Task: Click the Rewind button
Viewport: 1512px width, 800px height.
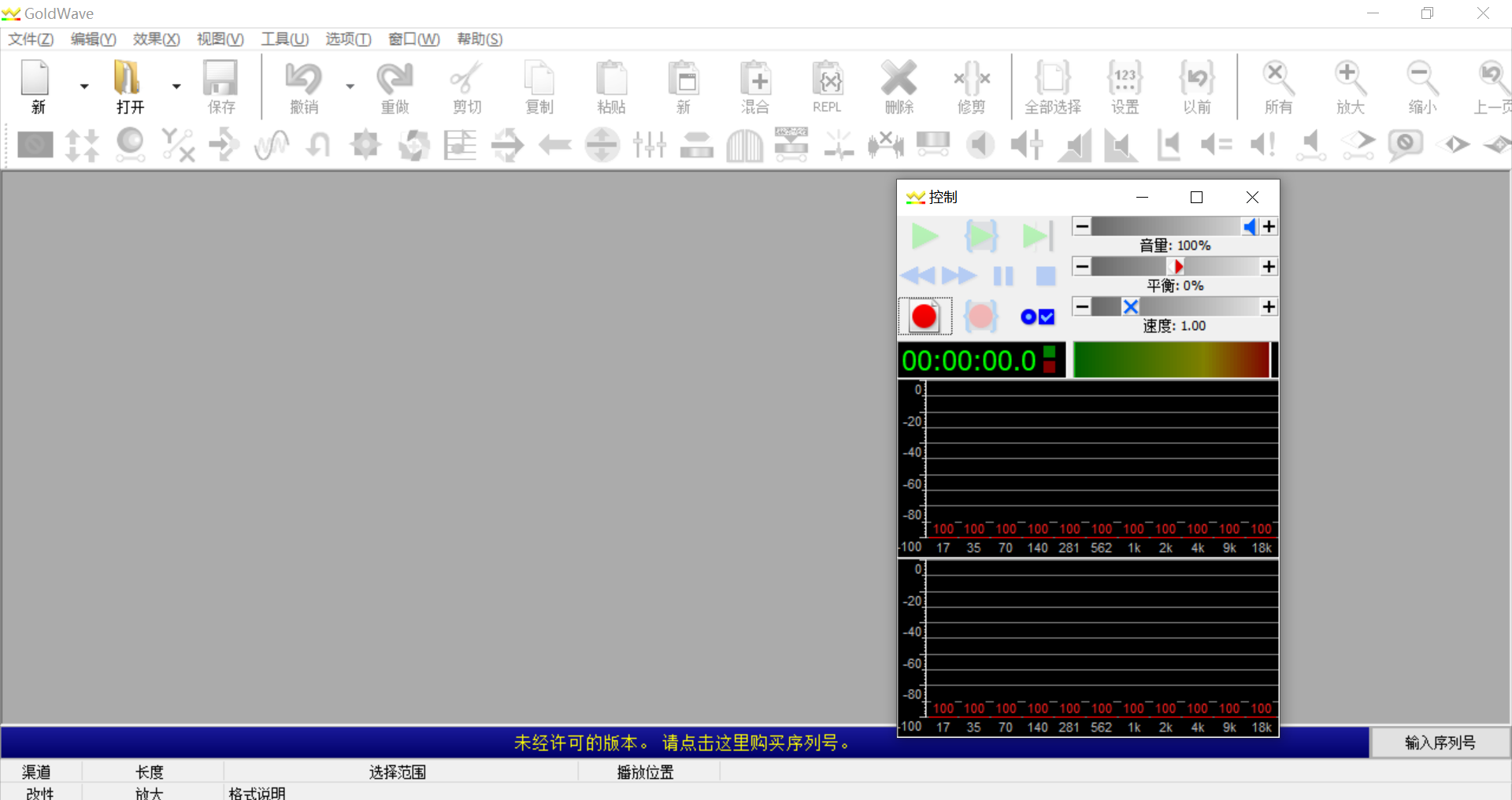Action: [917, 276]
